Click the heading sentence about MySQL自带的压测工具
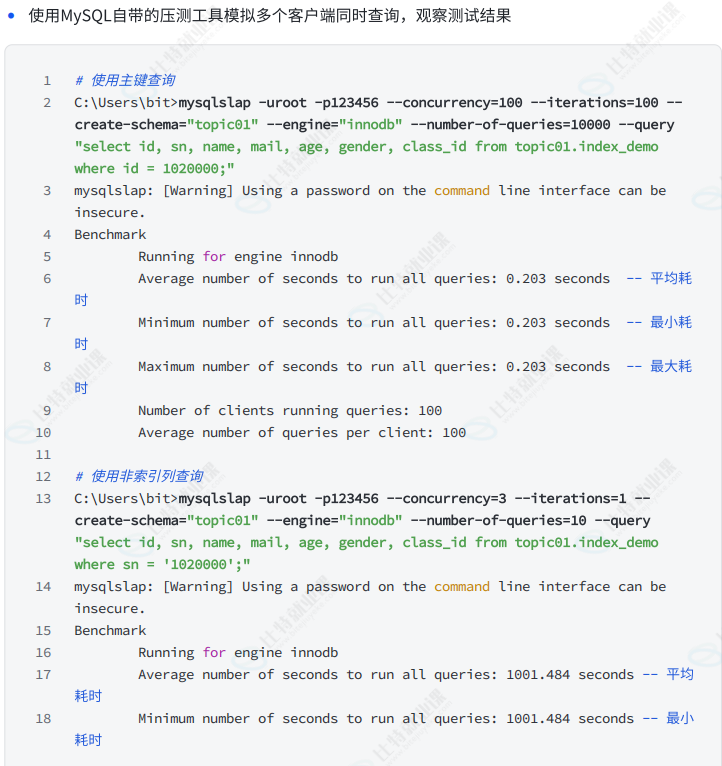Image resolution: width=722 pixels, height=766 pixels. (270, 16)
